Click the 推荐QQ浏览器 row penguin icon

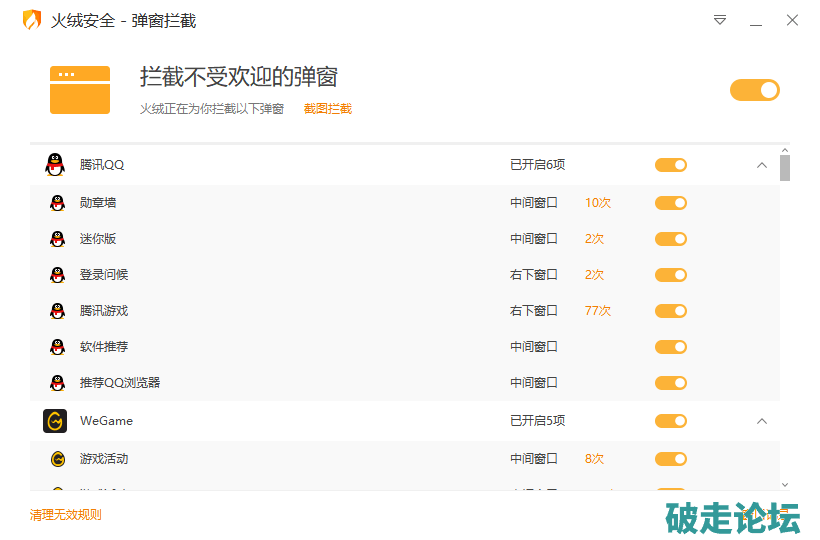point(57,383)
